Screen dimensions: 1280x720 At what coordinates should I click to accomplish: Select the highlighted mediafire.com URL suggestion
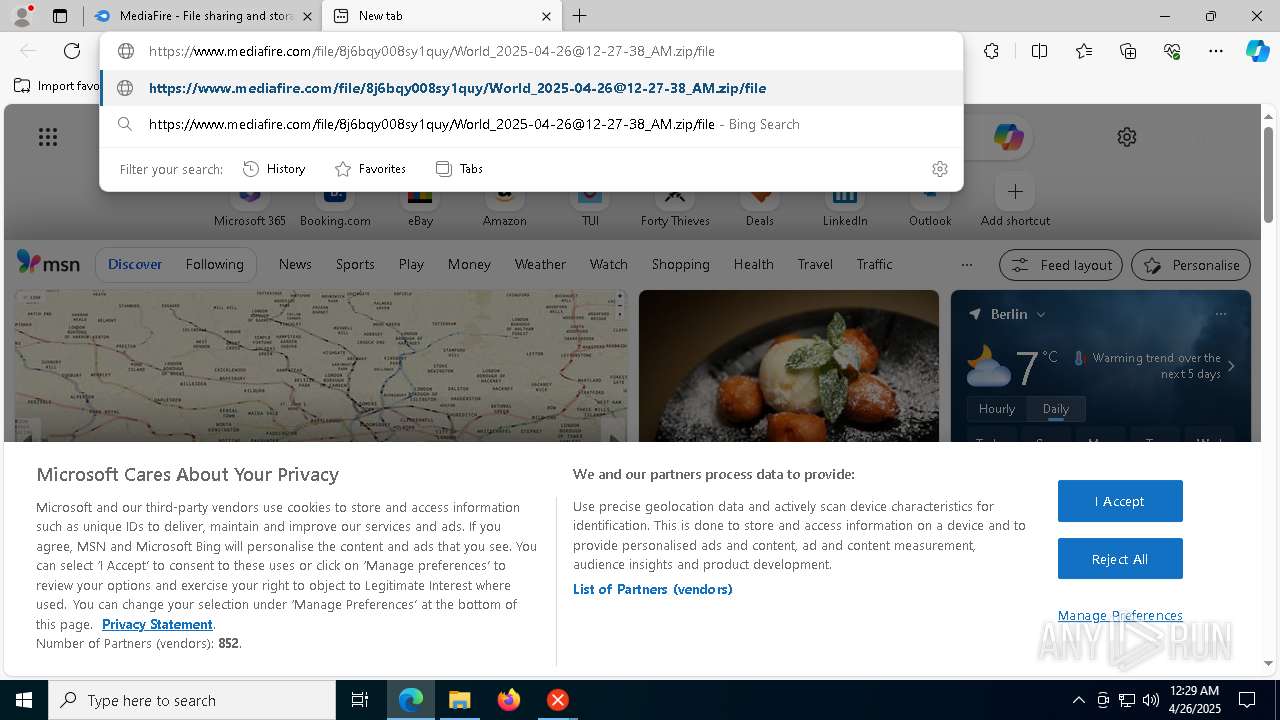531,88
